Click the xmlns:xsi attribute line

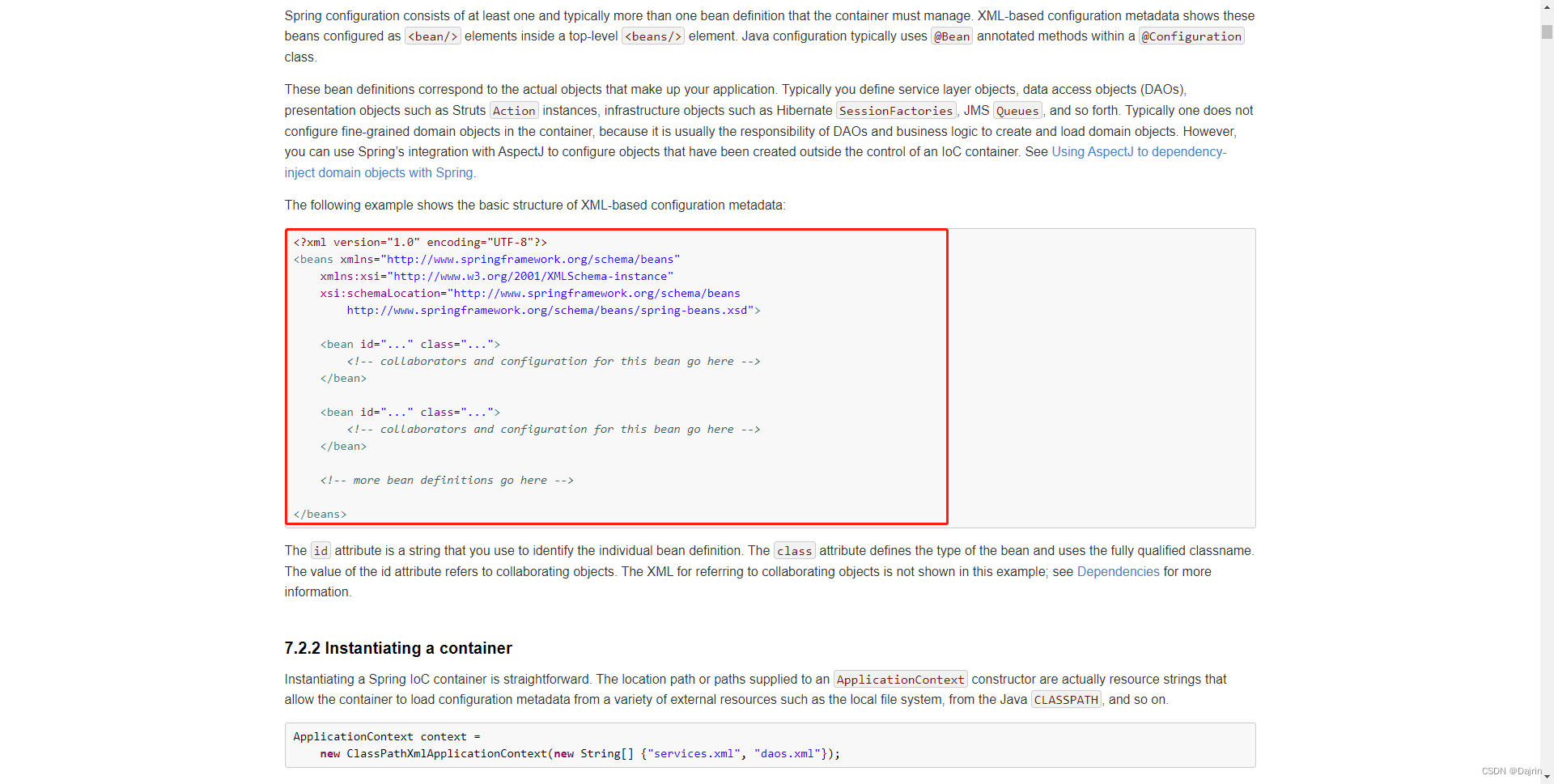(496, 277)
